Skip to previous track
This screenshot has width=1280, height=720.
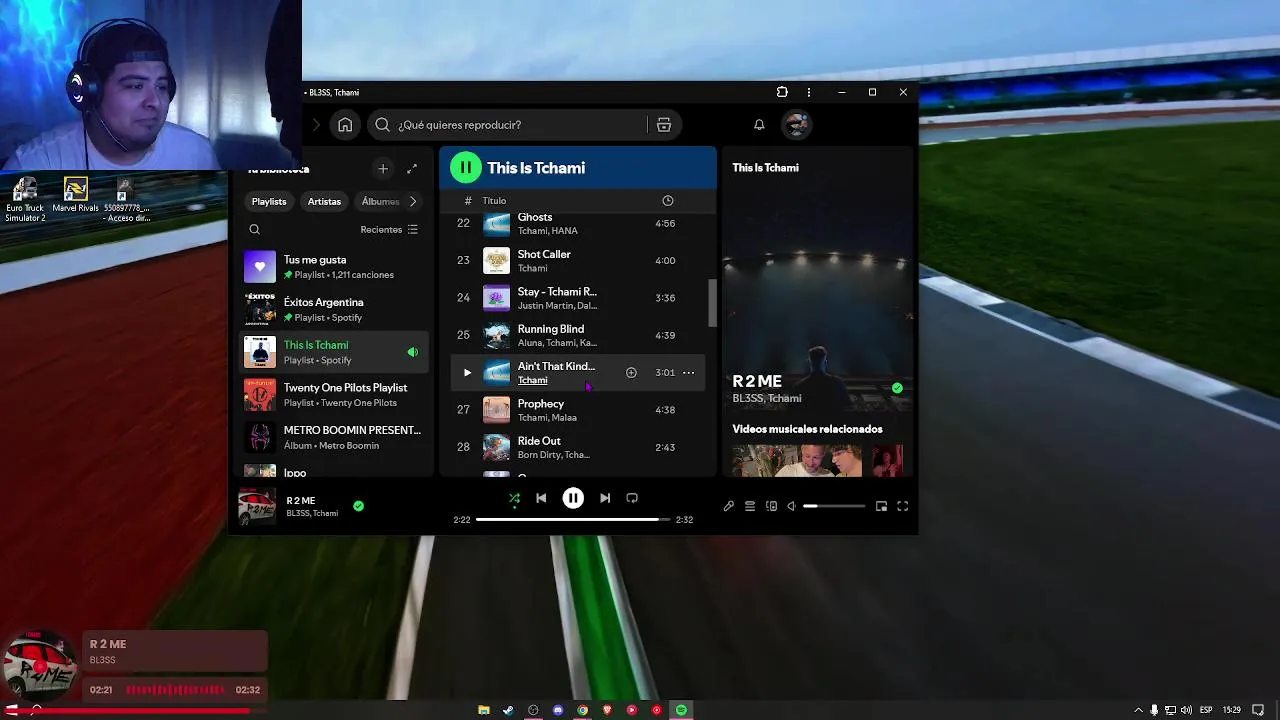[x=541, y=498]
